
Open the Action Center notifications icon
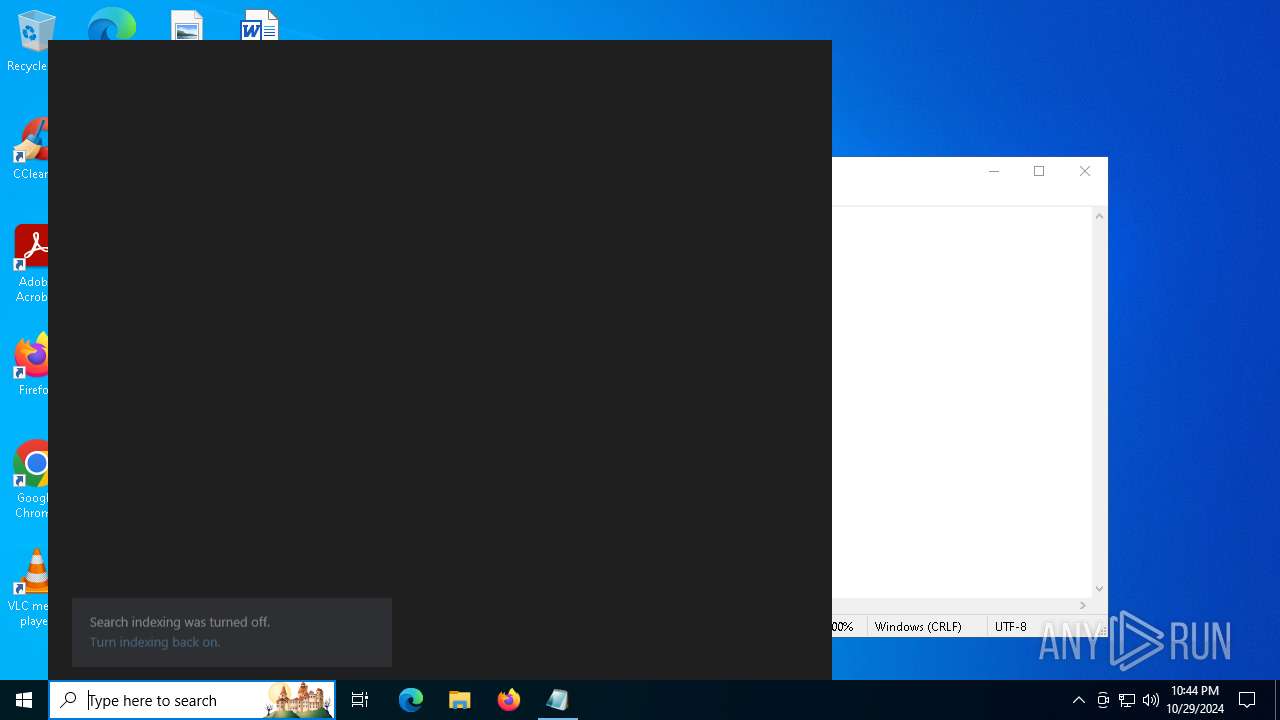tap(1247, 700)
